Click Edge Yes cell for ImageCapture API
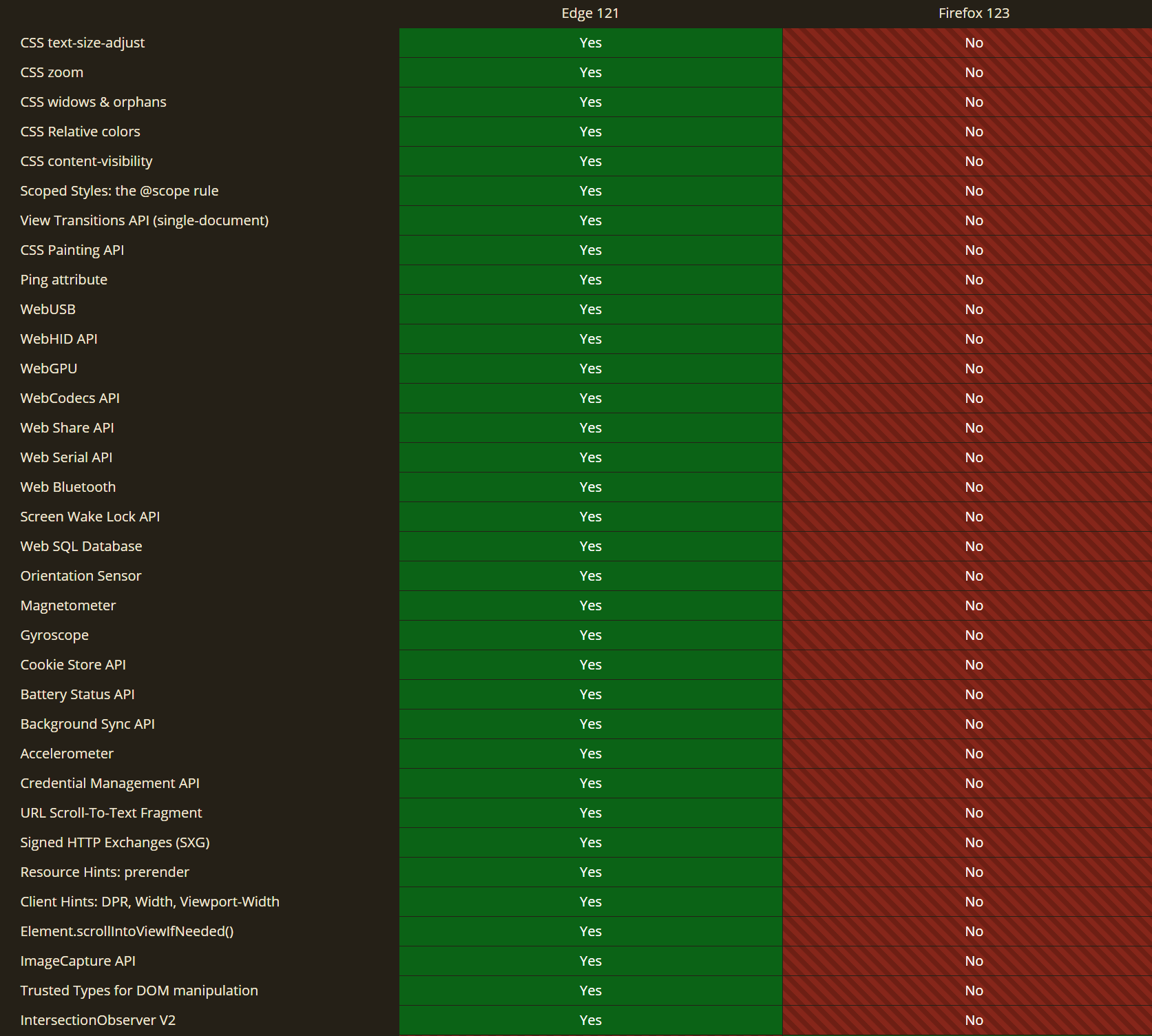 click(590, 961)
